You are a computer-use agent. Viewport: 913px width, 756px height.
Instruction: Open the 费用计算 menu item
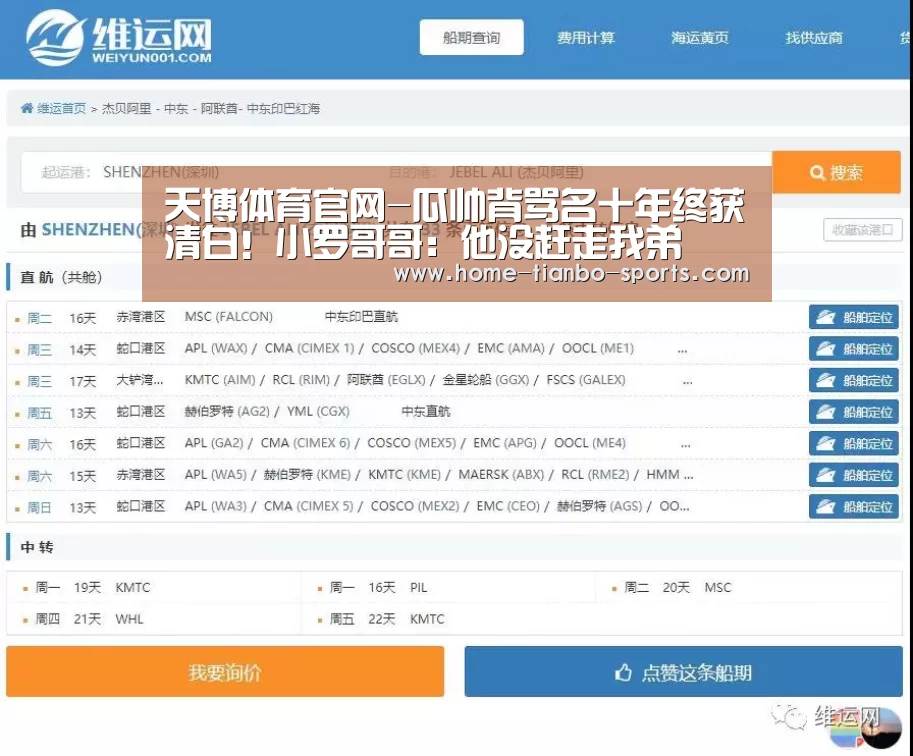pos(586,38)
